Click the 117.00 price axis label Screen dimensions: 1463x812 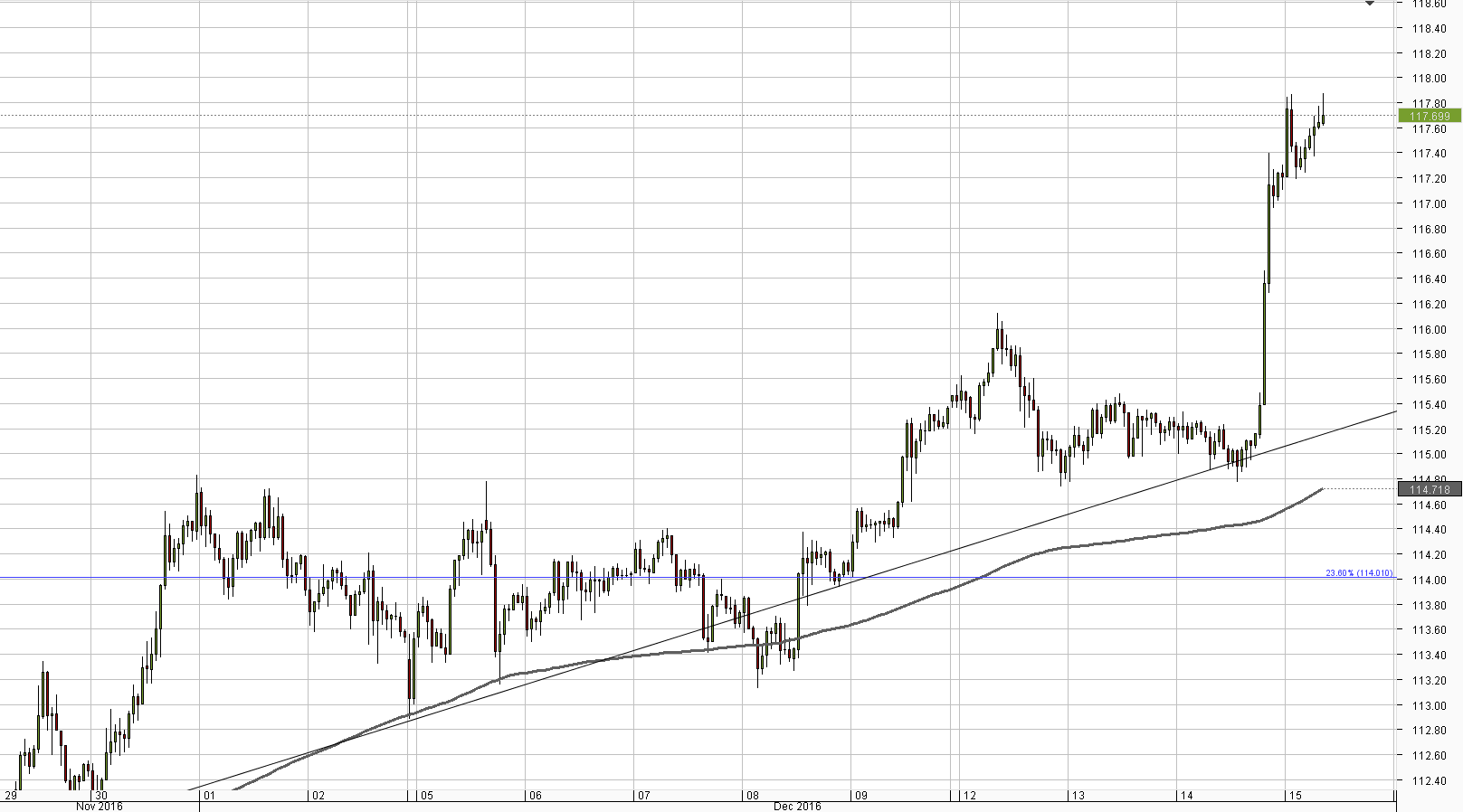(1429, 204)
